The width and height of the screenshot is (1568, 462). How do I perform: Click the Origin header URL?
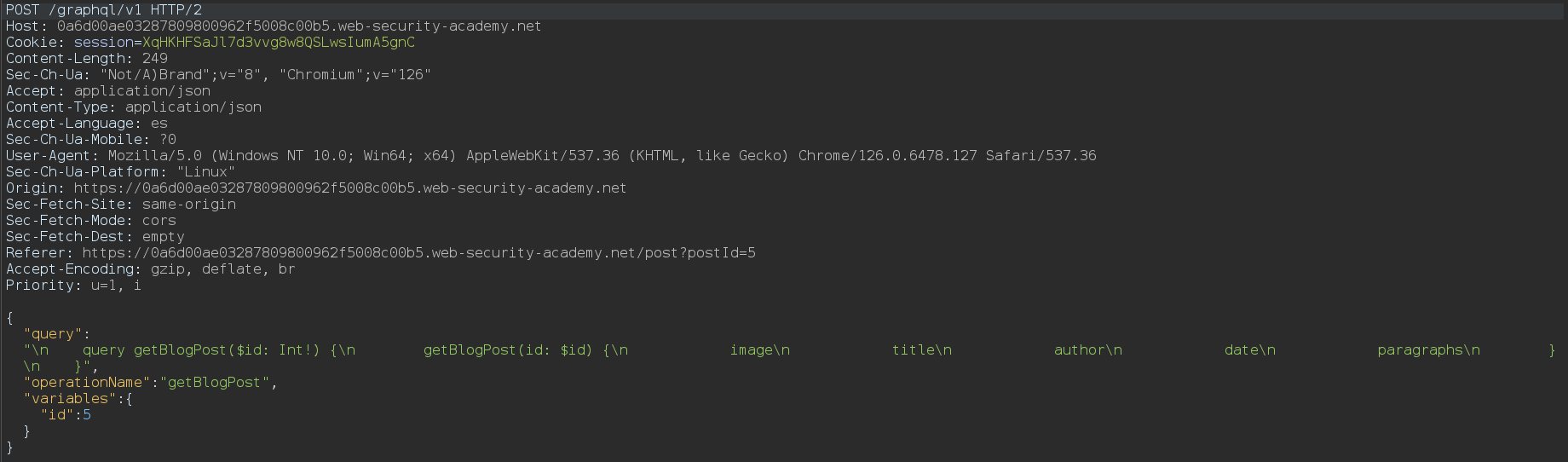(350, 188)
